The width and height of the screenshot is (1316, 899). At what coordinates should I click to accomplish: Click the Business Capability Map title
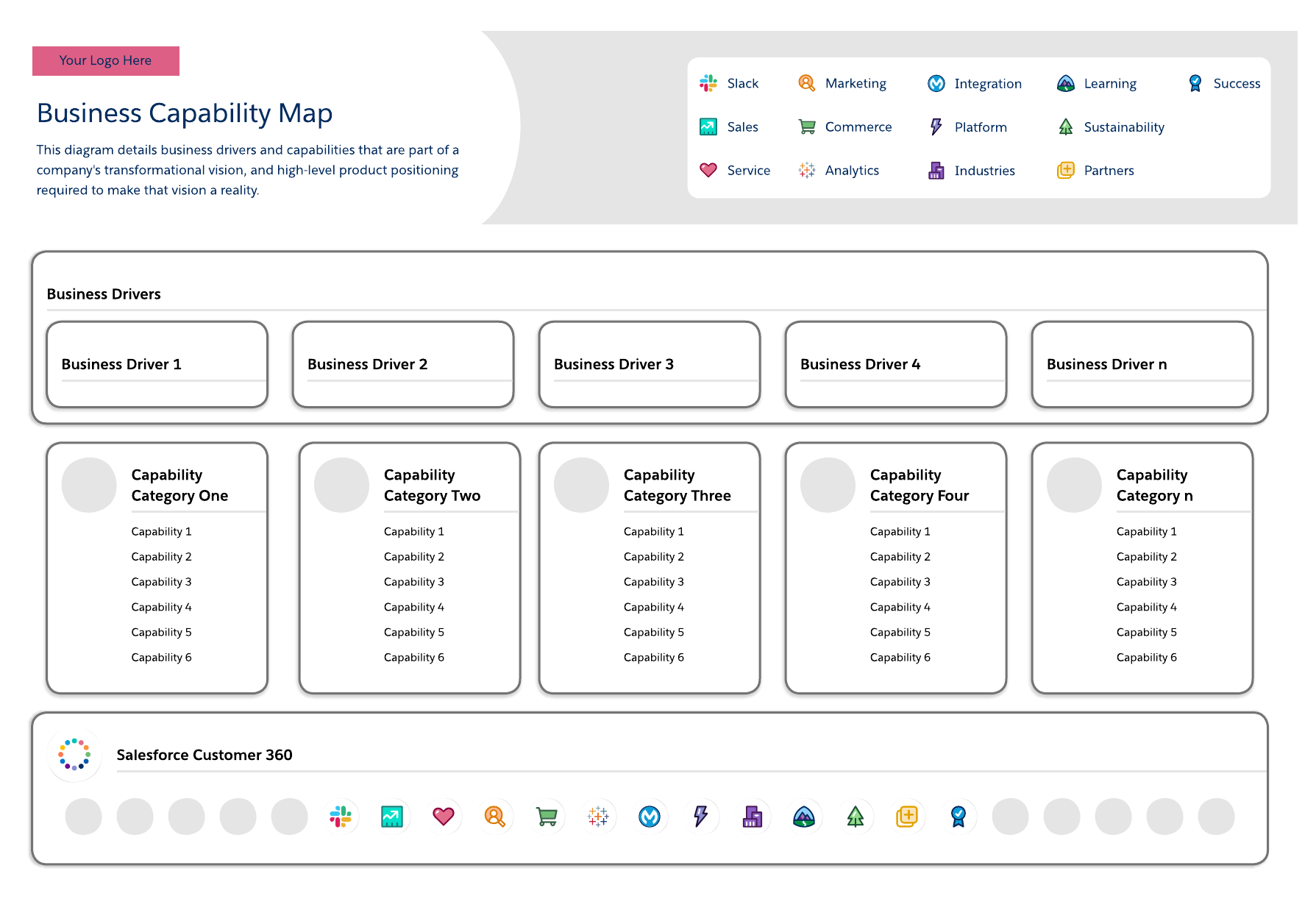(184, 113)
